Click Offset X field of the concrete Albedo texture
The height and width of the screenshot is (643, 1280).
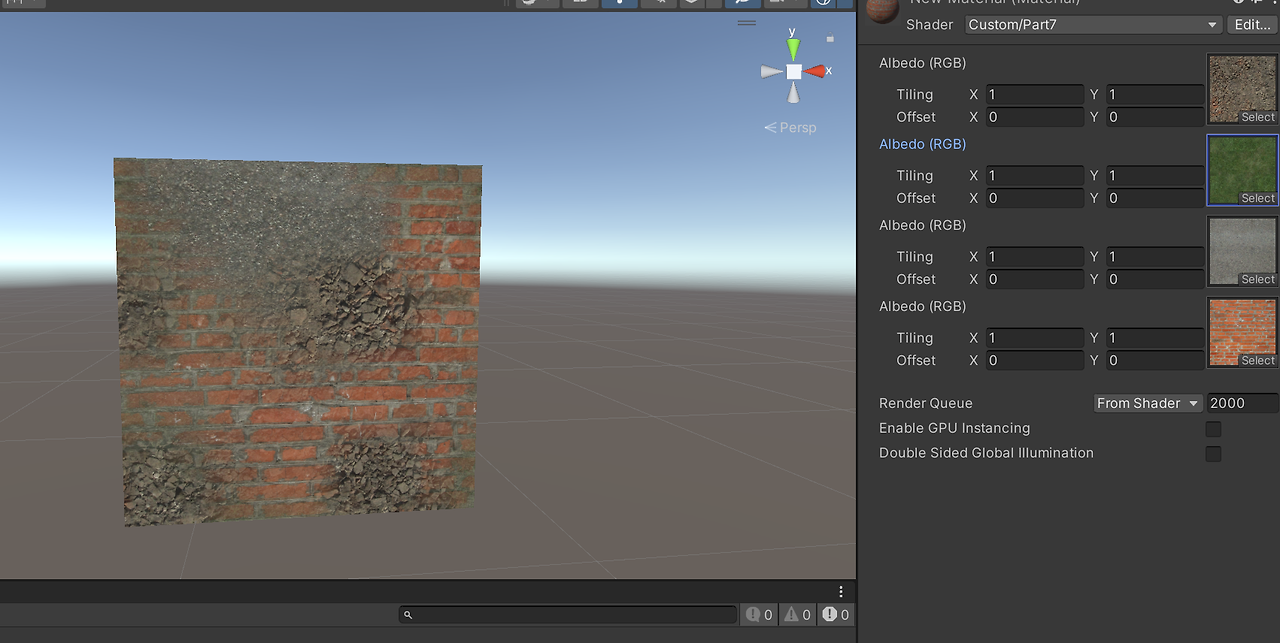(x=1035, y=279)
